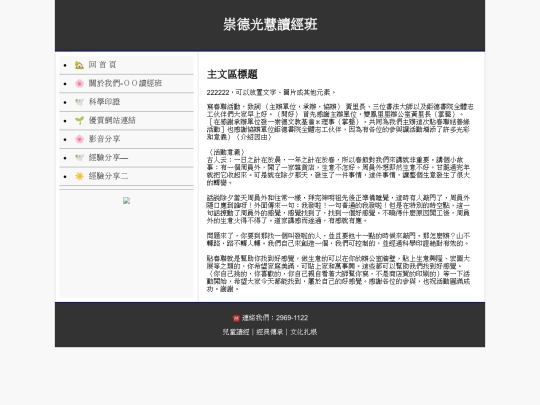Click the broken image in the sidebar
This screenshot has height=405, width=540.
[x=126, y=201]
